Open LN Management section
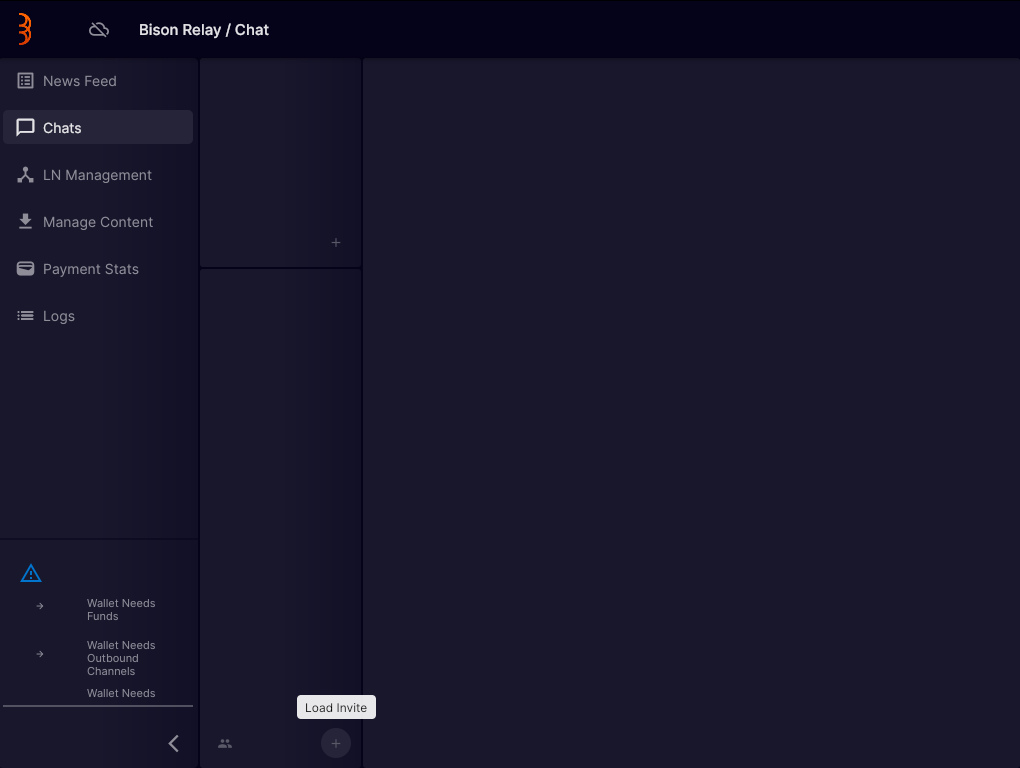Screen dimensions: 1020x768 point(98,175)
